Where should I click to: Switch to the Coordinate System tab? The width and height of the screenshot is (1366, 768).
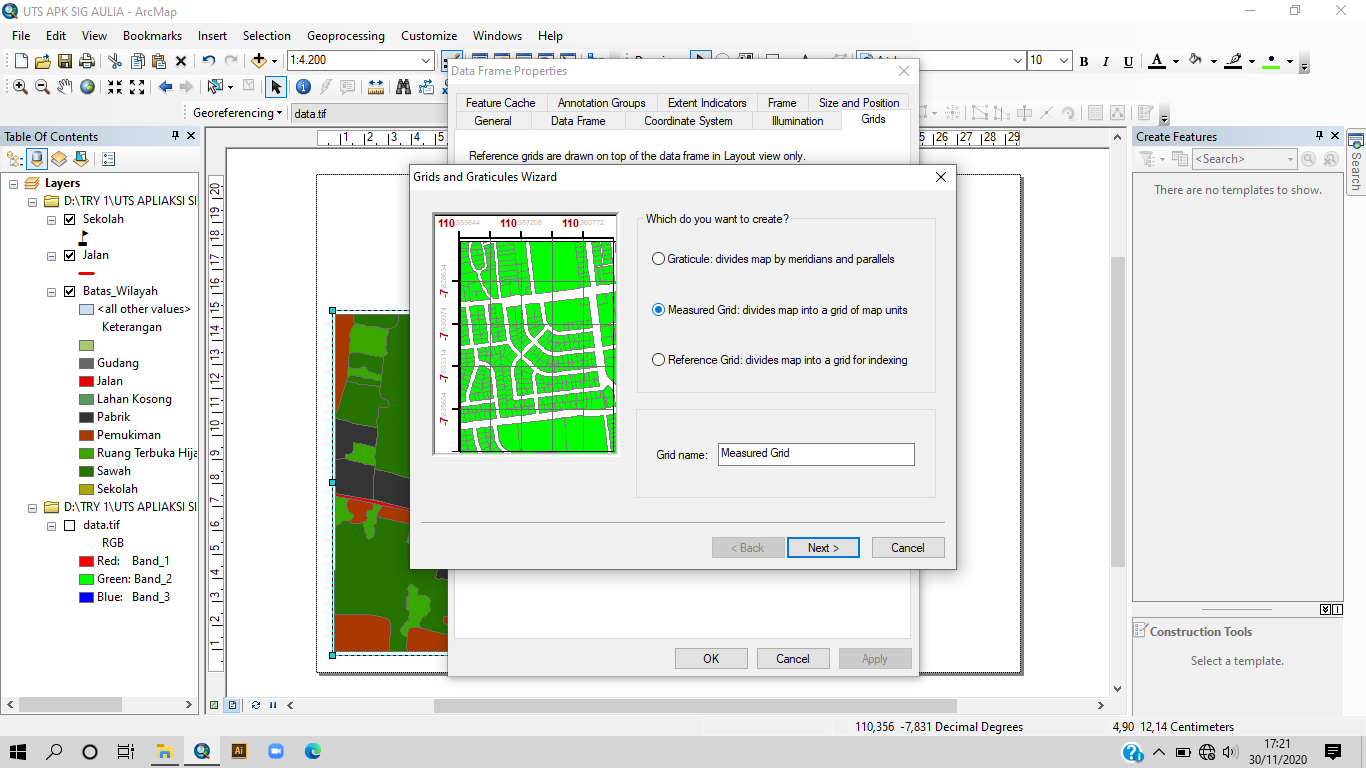688,121
